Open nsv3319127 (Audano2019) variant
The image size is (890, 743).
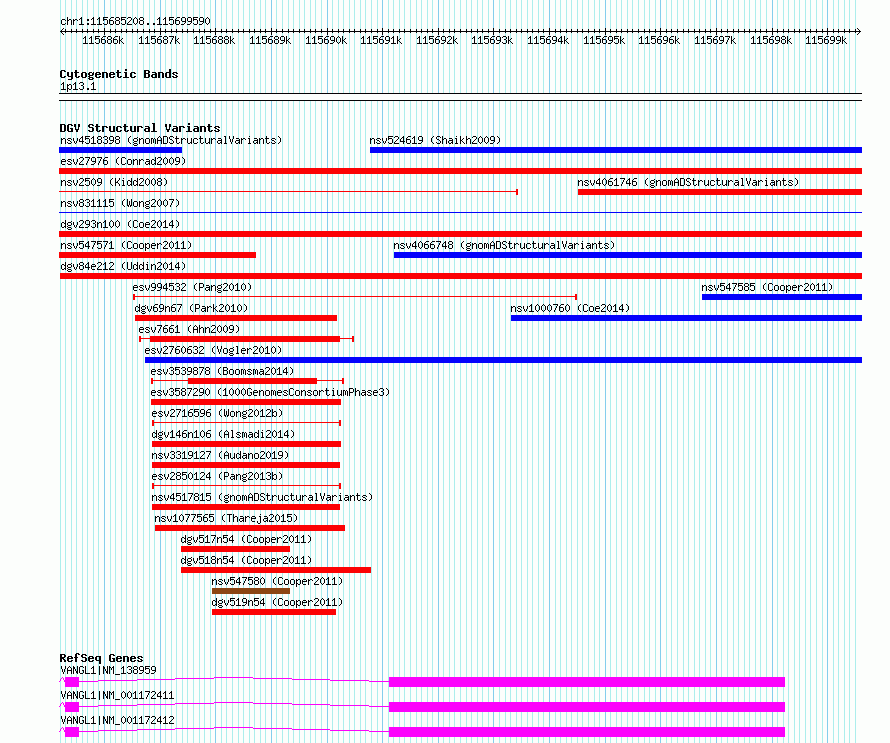click(245, 465)
